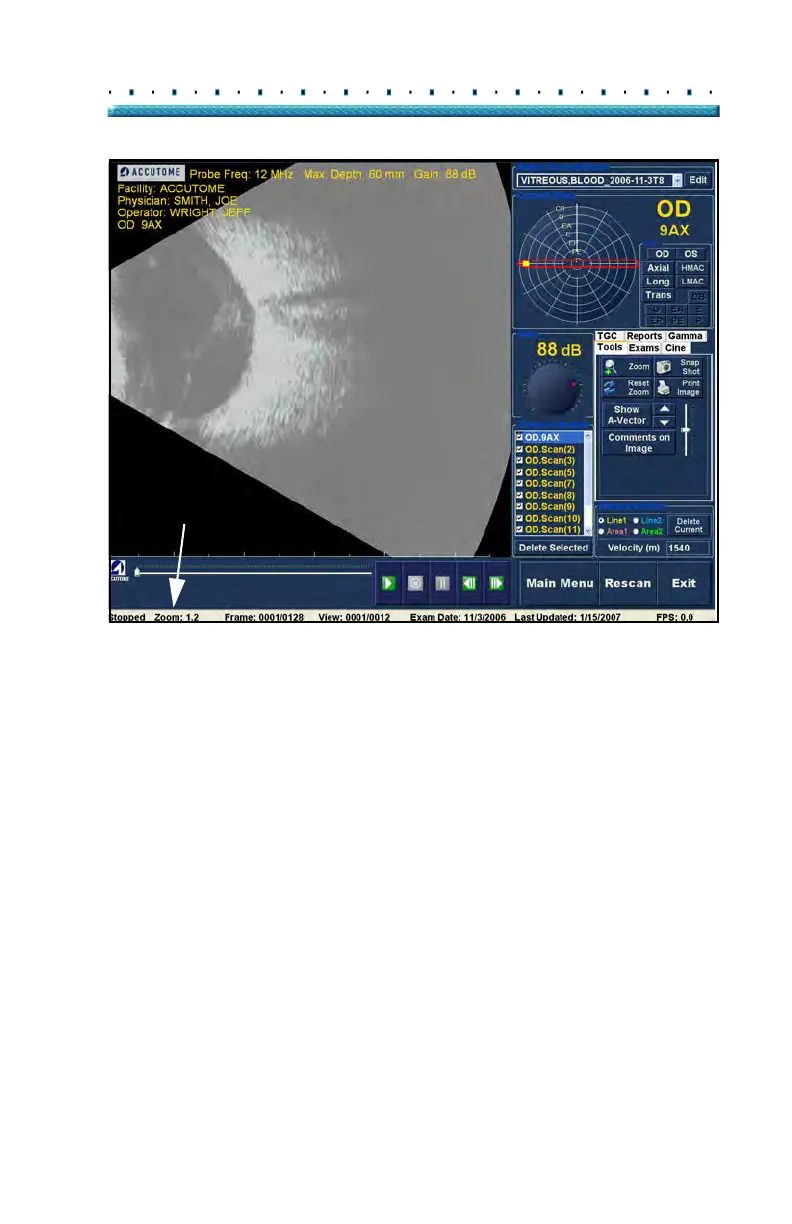Select Area1 measurement radio

pos(601,531)
